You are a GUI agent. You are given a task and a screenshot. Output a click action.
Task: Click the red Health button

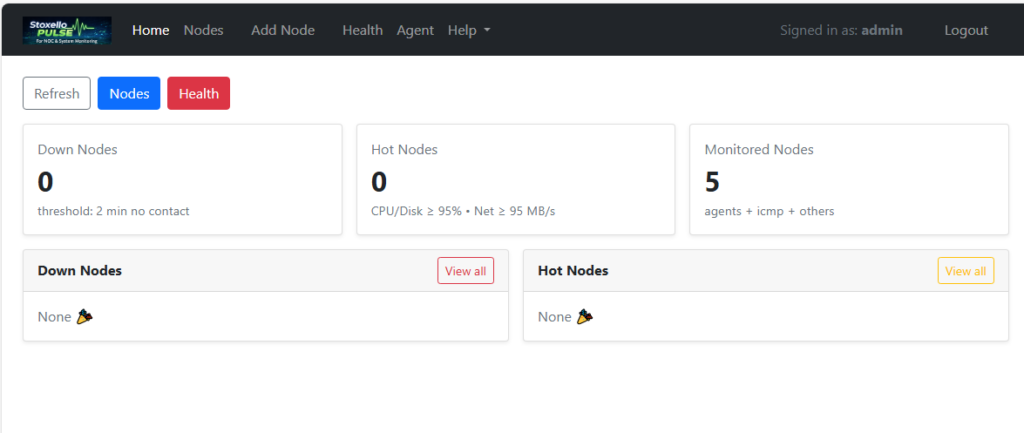(198, 94)
